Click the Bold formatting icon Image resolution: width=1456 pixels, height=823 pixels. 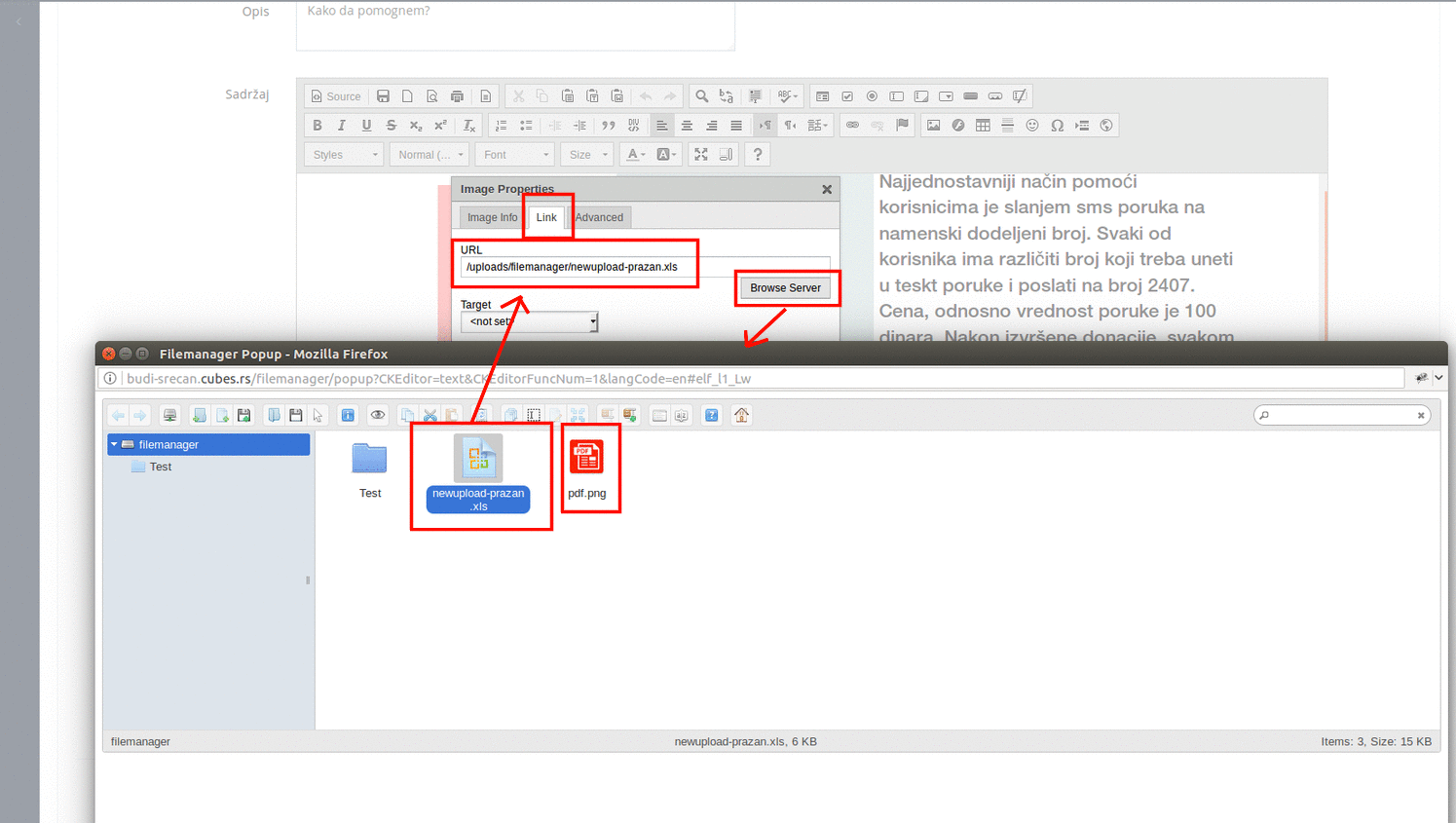click(317, 126)
